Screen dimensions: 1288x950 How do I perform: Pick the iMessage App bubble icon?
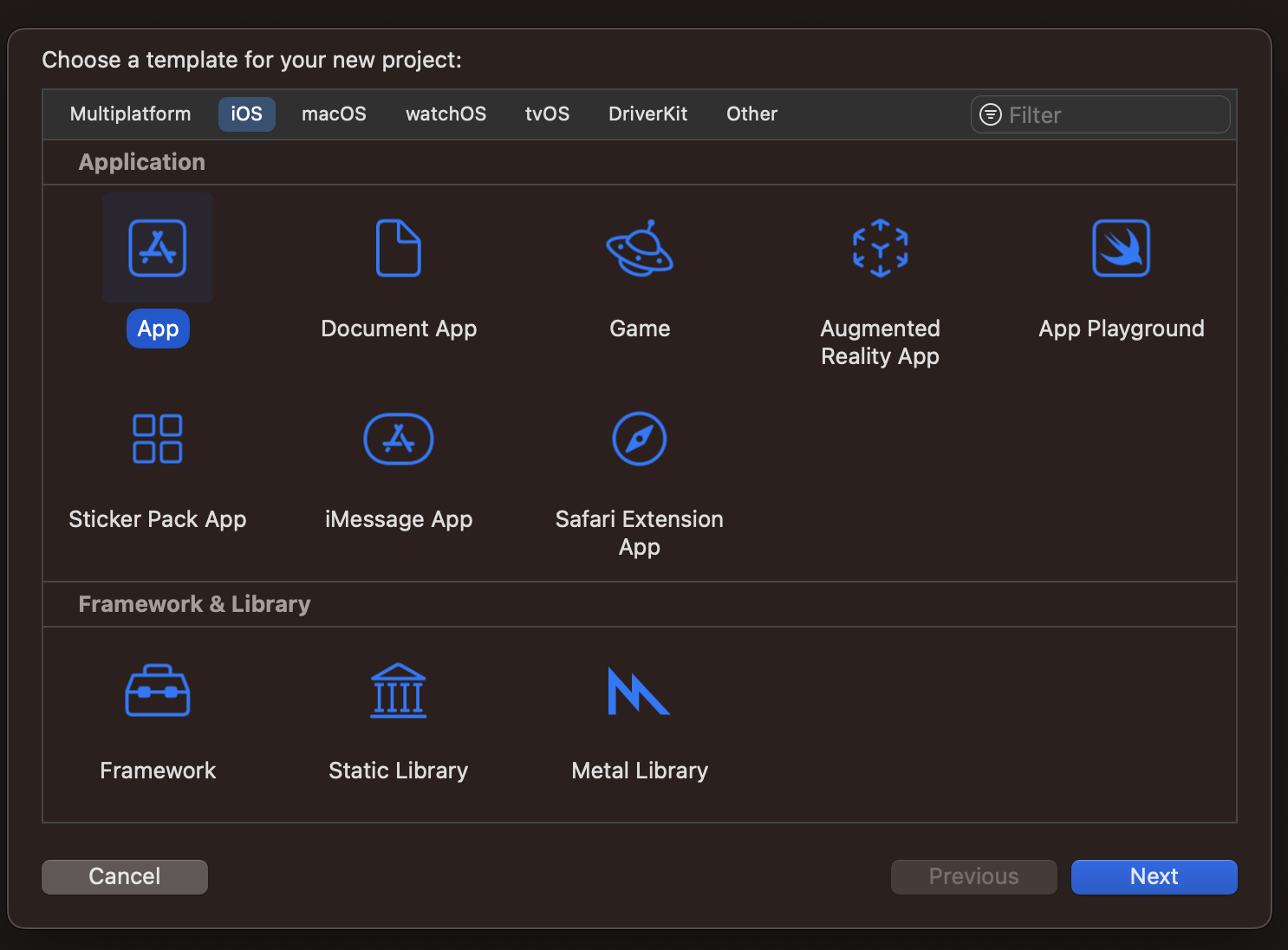coord(399,439)
